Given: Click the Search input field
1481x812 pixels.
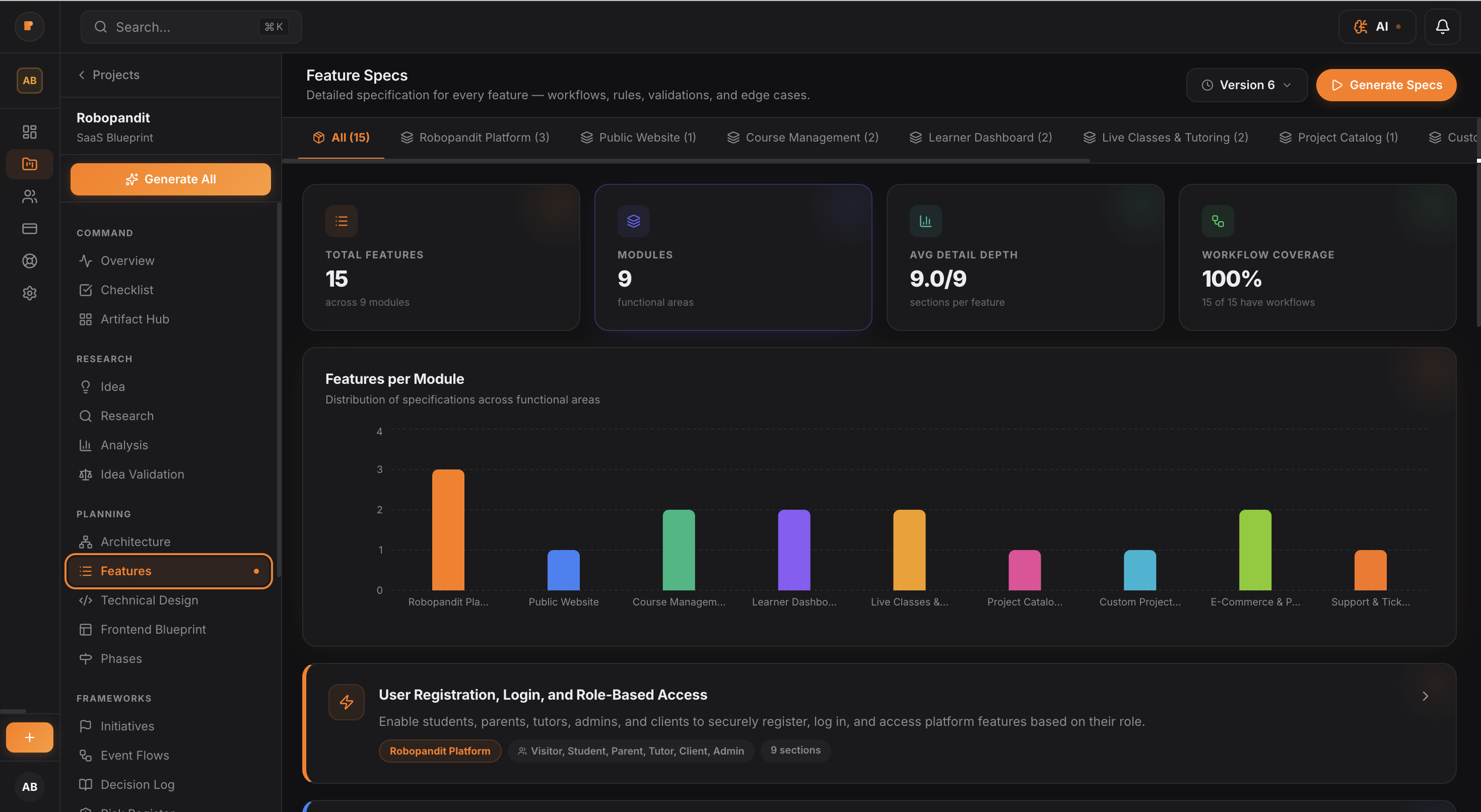Looking at the screenshot, I should point(190,27).
